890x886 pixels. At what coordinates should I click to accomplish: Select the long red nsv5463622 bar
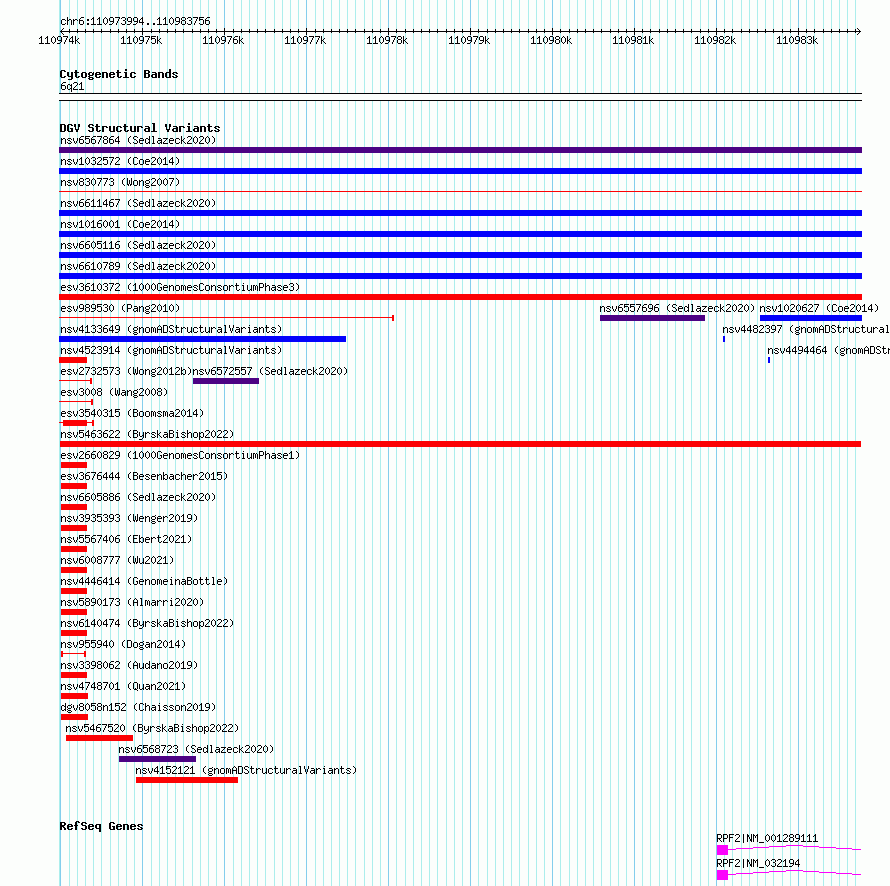[460, 444]
